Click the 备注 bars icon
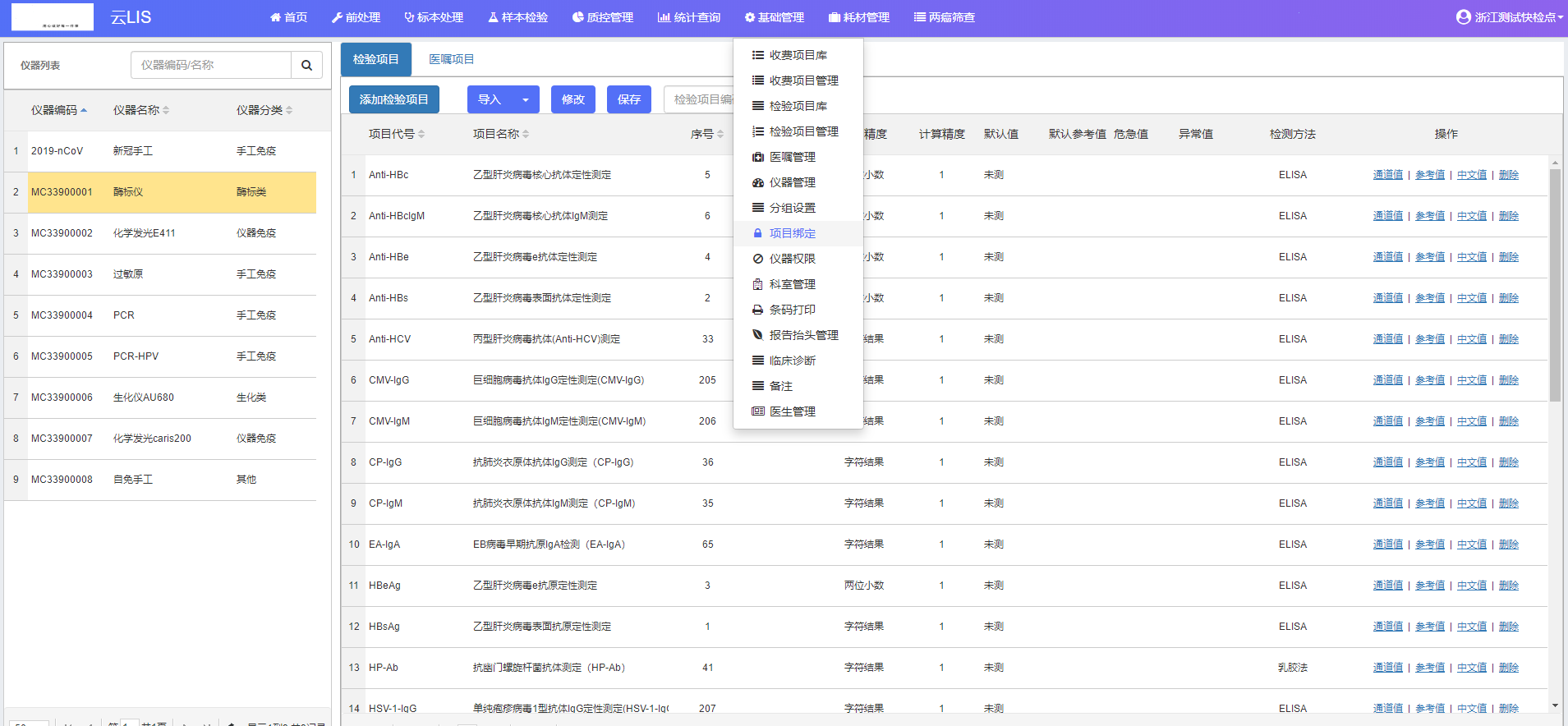 [758, 386]
